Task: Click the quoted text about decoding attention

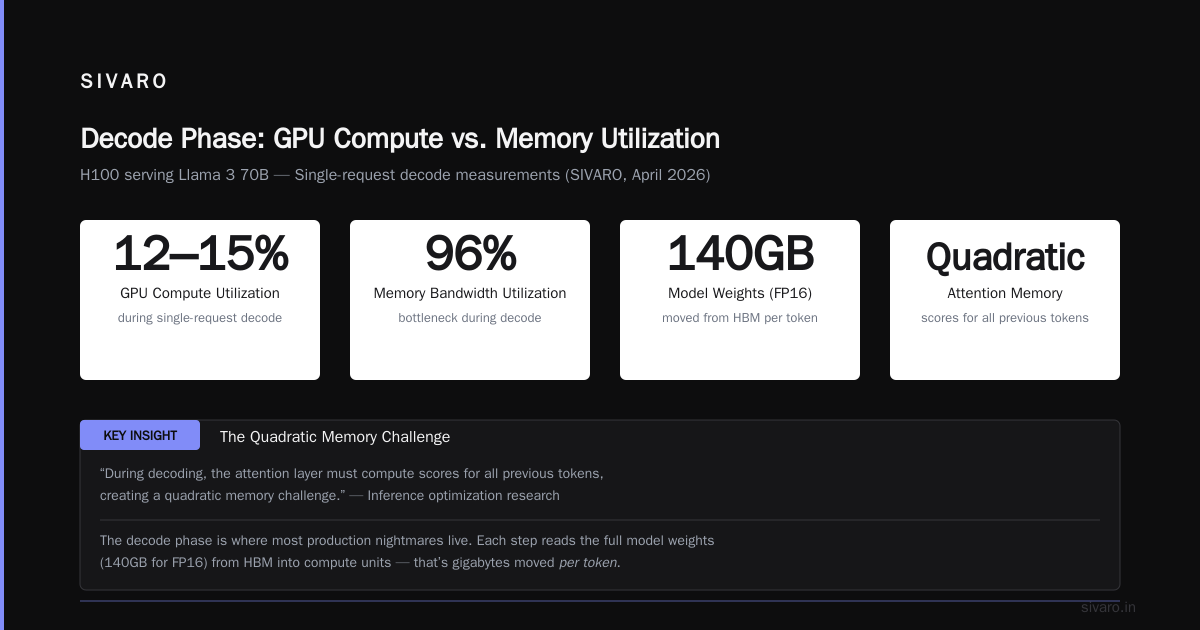Action: [352, 484]
